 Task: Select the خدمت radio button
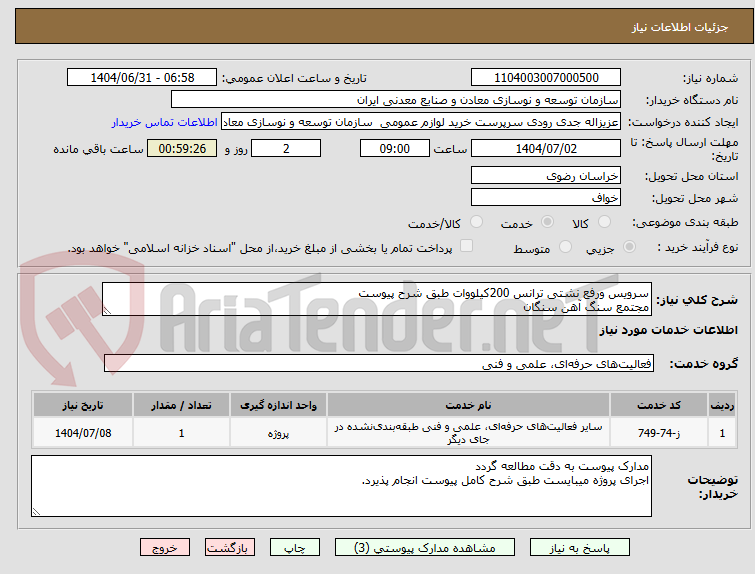547,222
